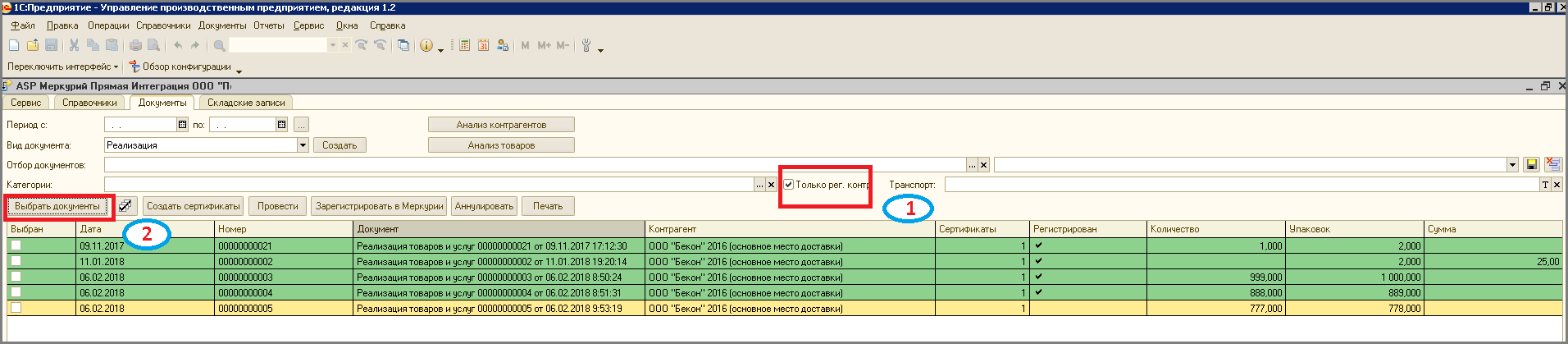
Task: Open the Операции menu
Action: pos(108,25)
